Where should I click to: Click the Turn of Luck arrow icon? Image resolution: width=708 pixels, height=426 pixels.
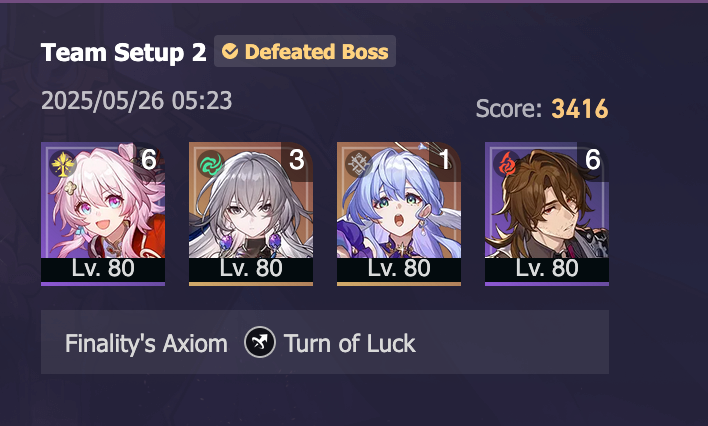coord(260,342)
